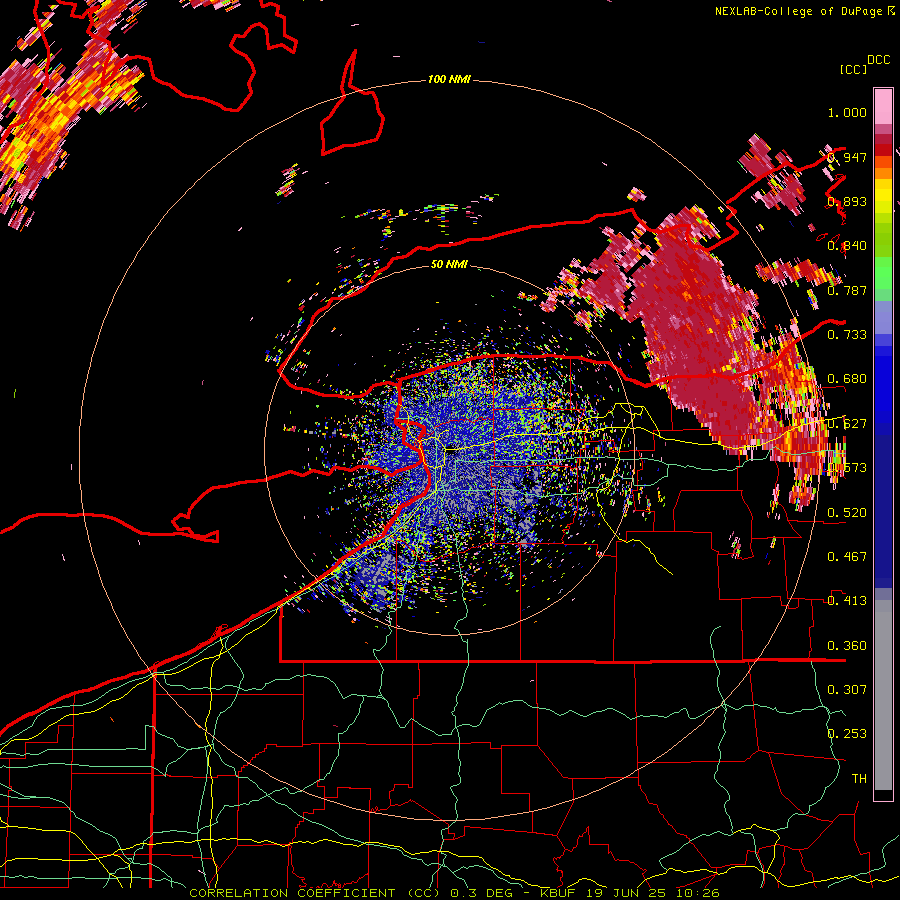The height and width of the screenshot is (900, 900).
Task: Select the 0.520 scale value
Action: [847, 512]
